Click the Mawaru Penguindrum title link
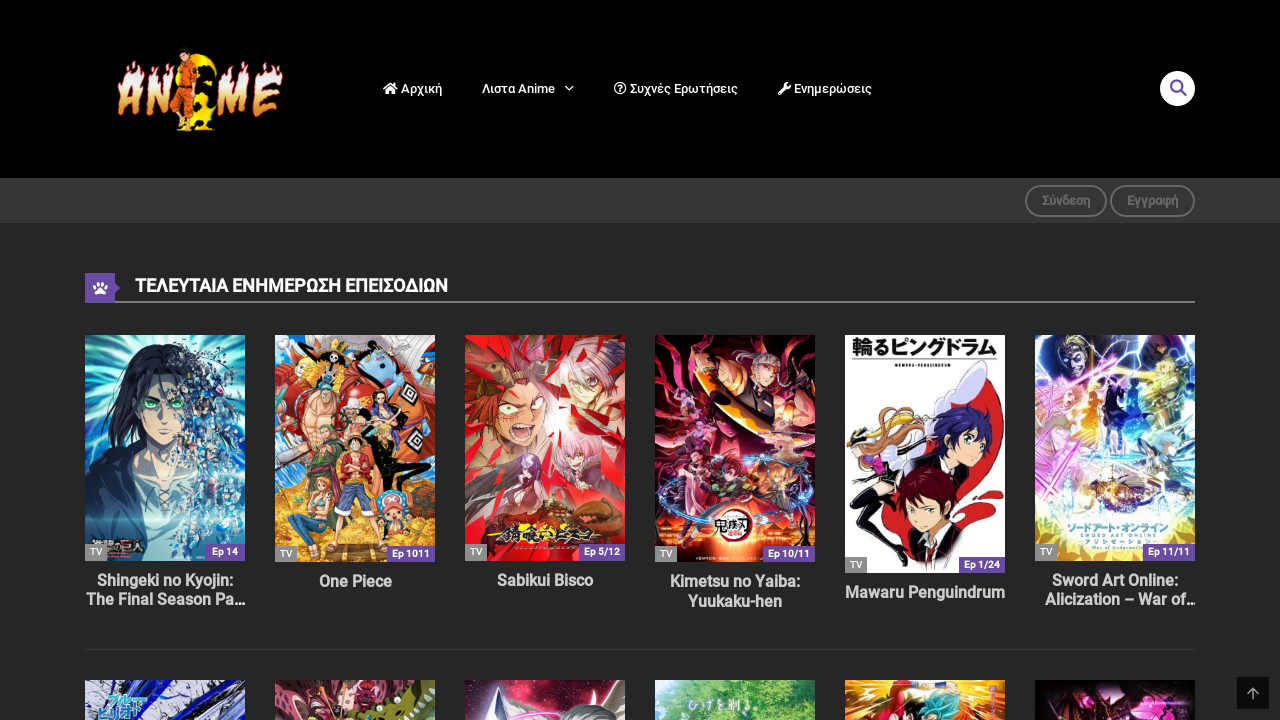Image resolution: width=1280 pixels, height=720 pixels. click(x=925, y=592)
